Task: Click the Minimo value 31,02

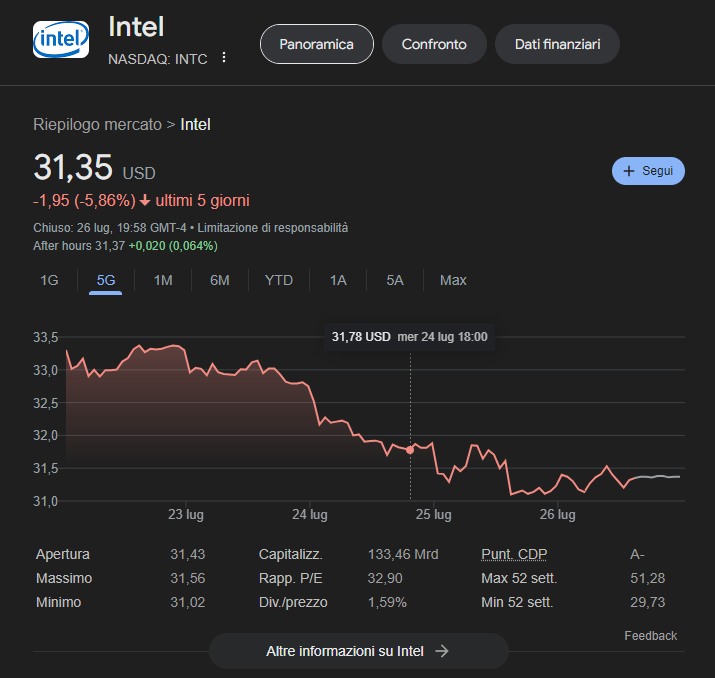Action: [x=187, y=602]
